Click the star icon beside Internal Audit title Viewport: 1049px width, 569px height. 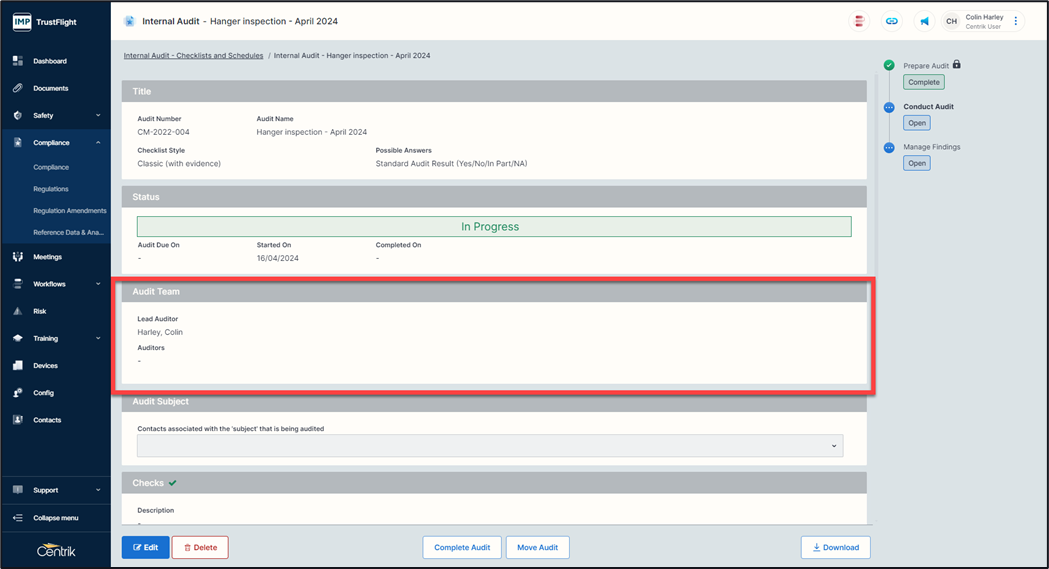click(129, 21)
